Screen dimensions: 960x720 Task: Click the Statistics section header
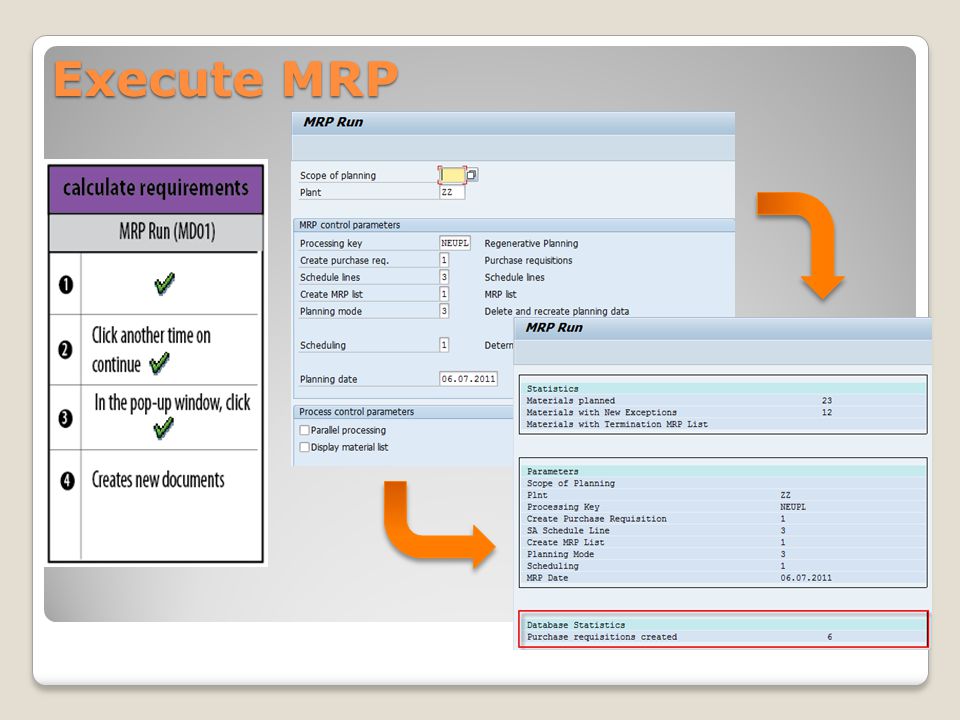(723, 389)
